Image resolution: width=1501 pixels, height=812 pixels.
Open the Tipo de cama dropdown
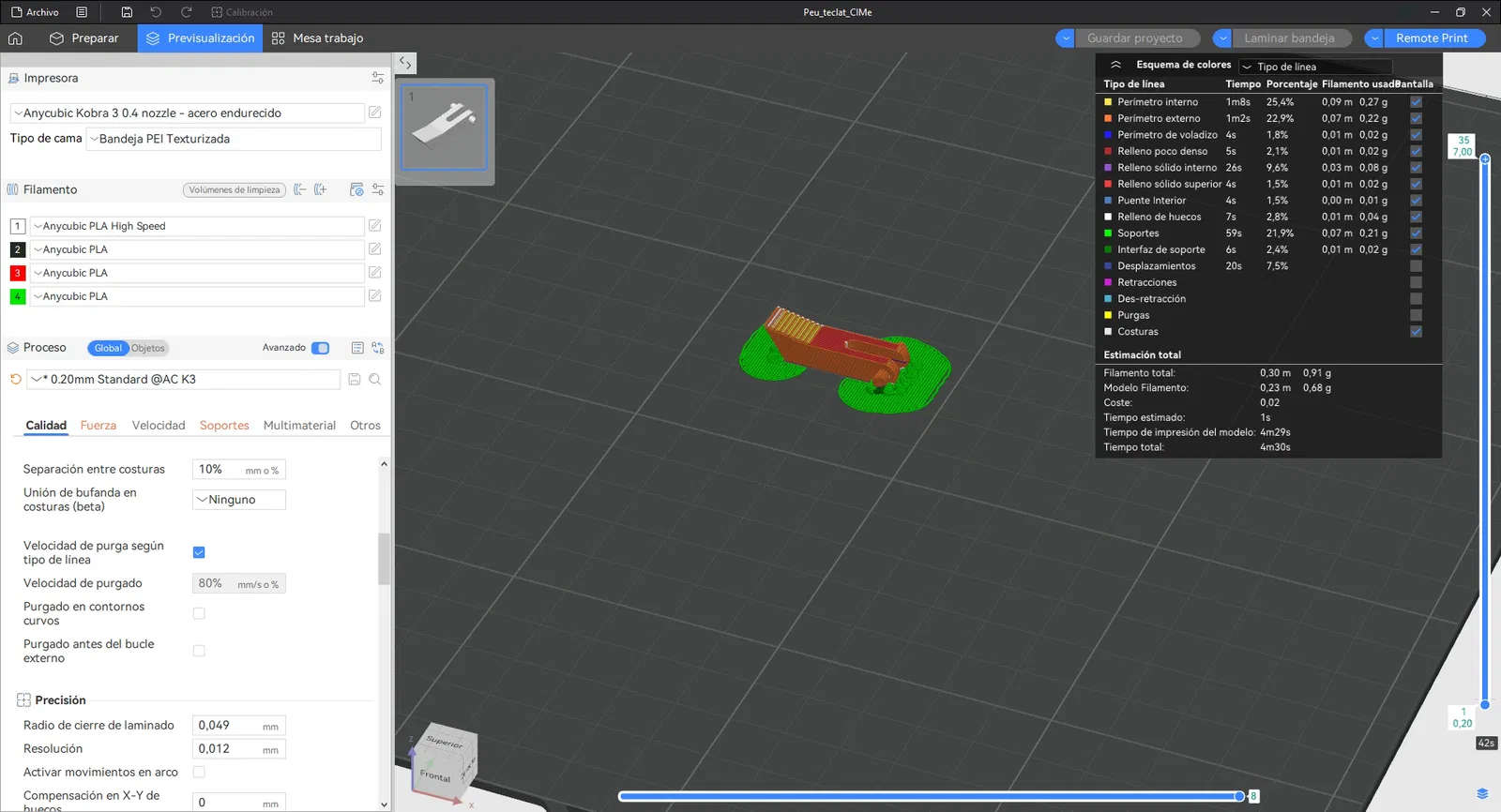click(x=234, y=139)
